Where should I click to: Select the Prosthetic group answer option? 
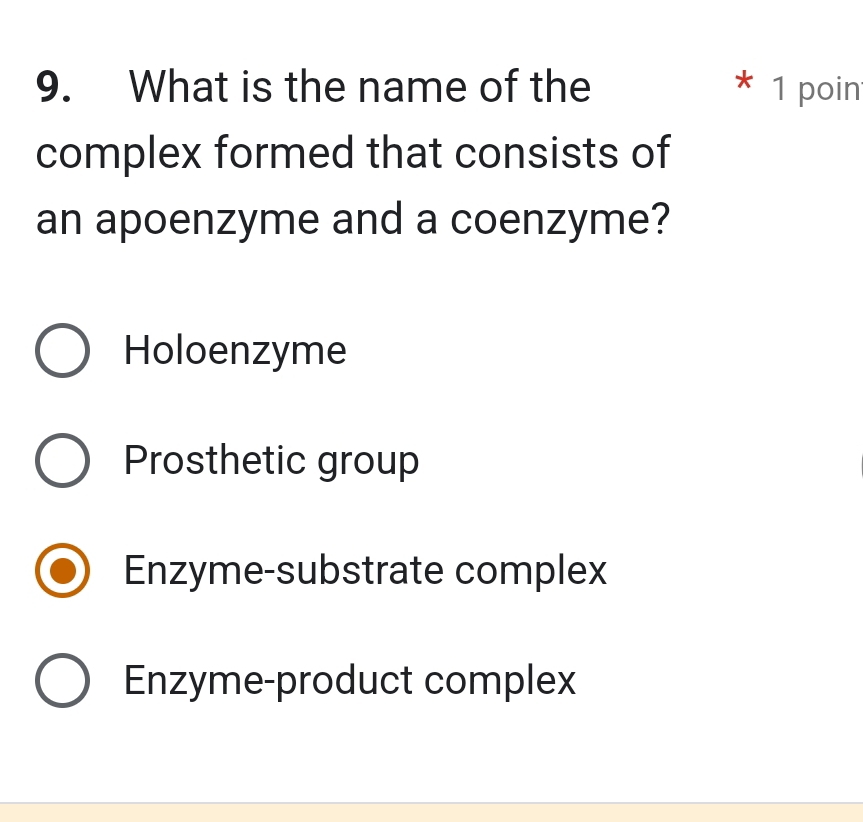[62, 460]
